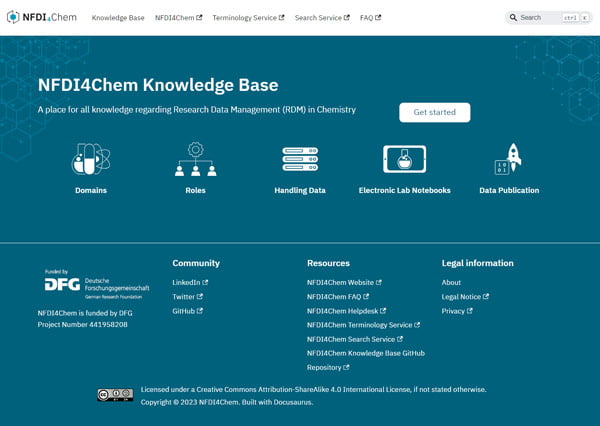This screenshot has height=426, width=600.
Task: Click the Handling Data label
Action: 300,190
